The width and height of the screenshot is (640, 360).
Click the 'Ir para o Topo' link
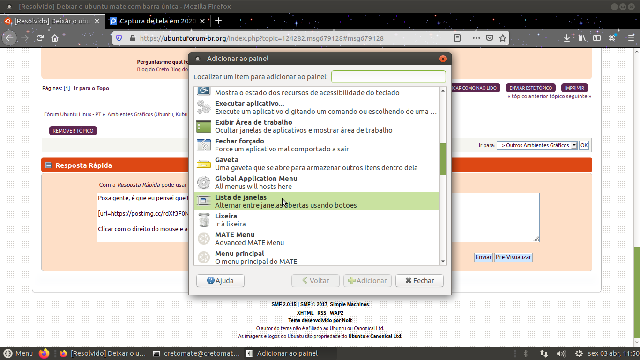pyautogui.click(x=91, y=88)
